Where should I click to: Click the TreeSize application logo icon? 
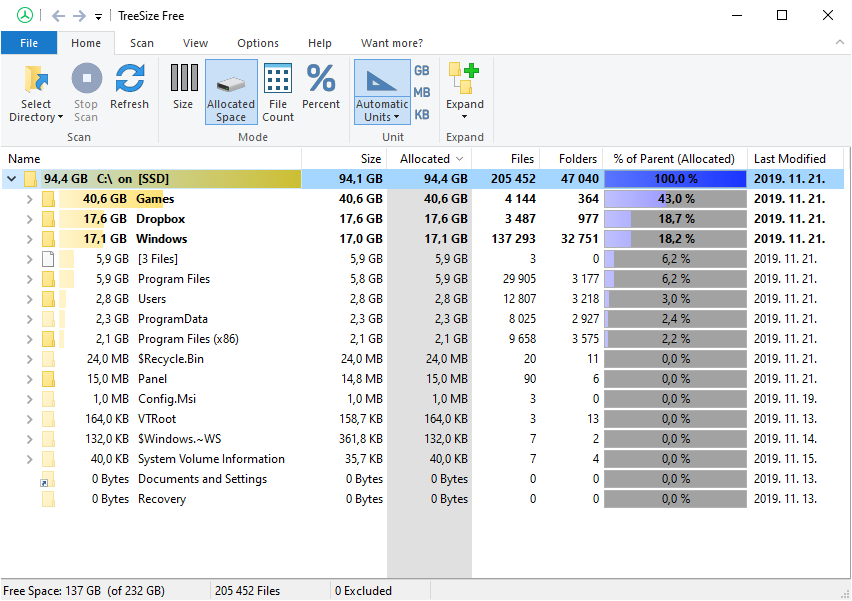(24, 15)
